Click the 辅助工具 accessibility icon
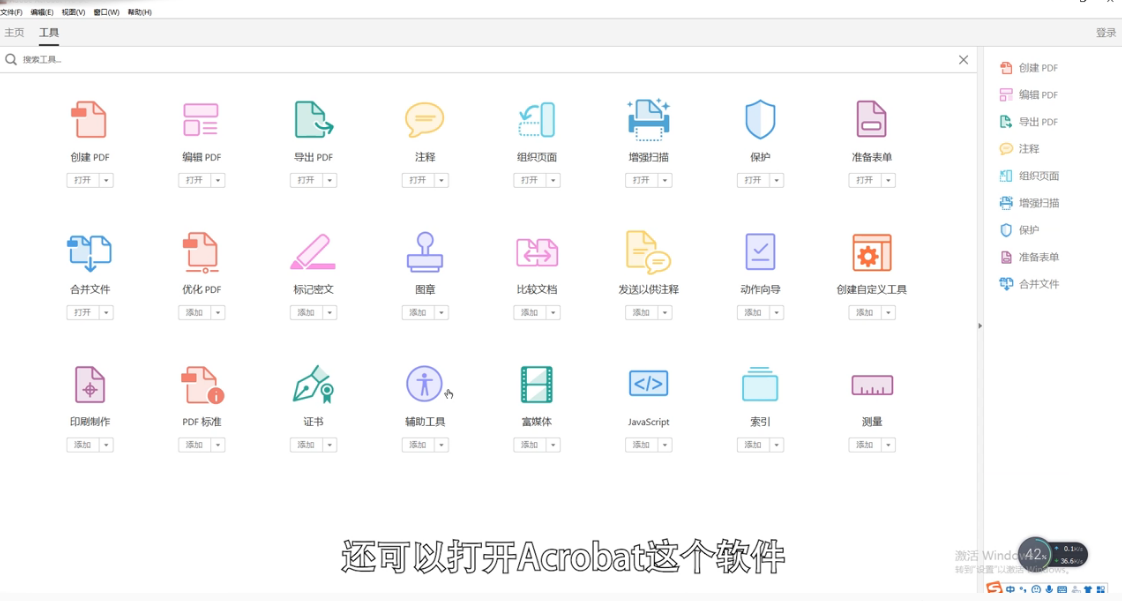Screen dimensions: 1122x601 click(424, 383)
